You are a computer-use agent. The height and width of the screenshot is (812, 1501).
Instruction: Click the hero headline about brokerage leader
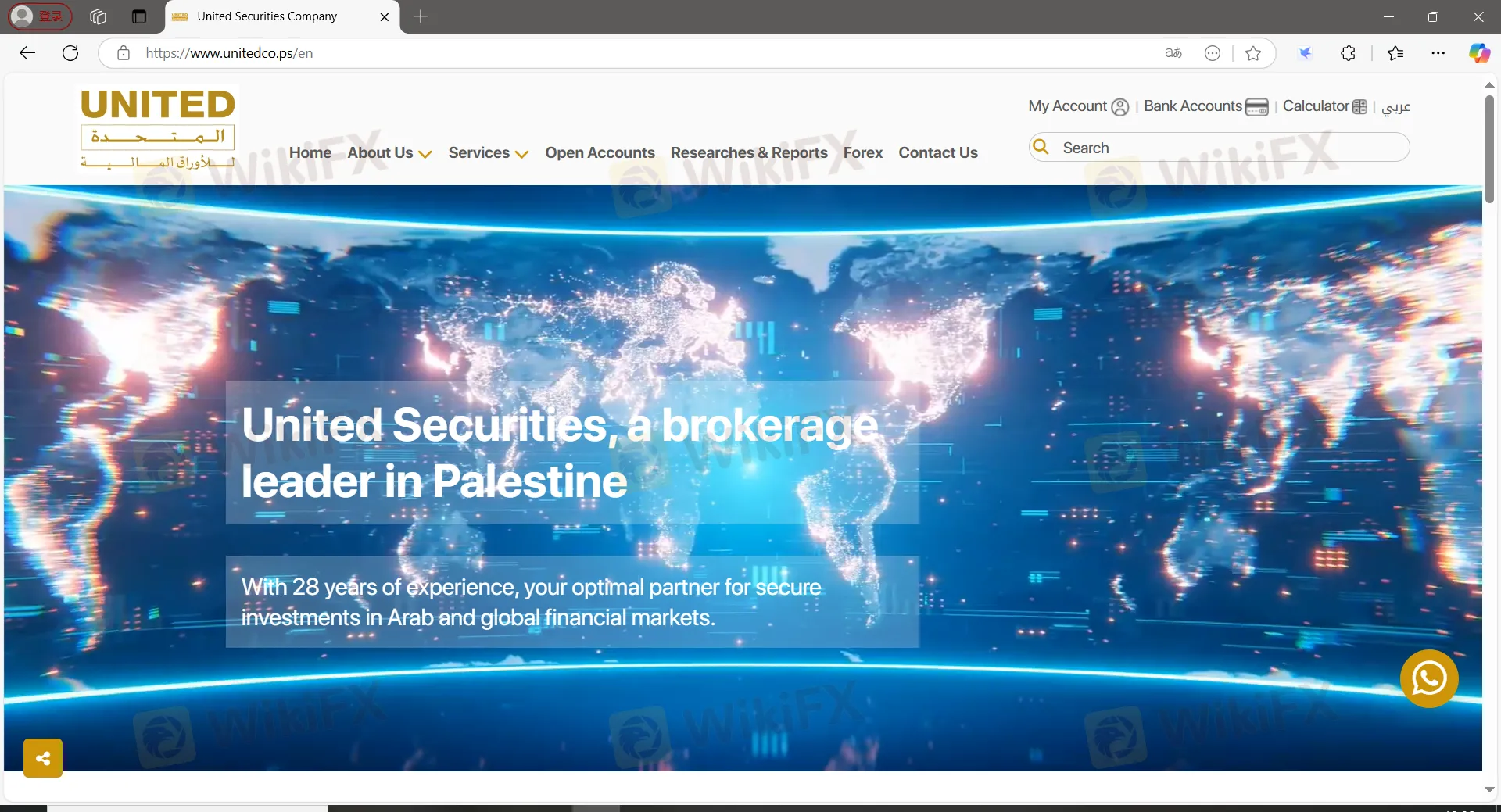tap(560, 453)
